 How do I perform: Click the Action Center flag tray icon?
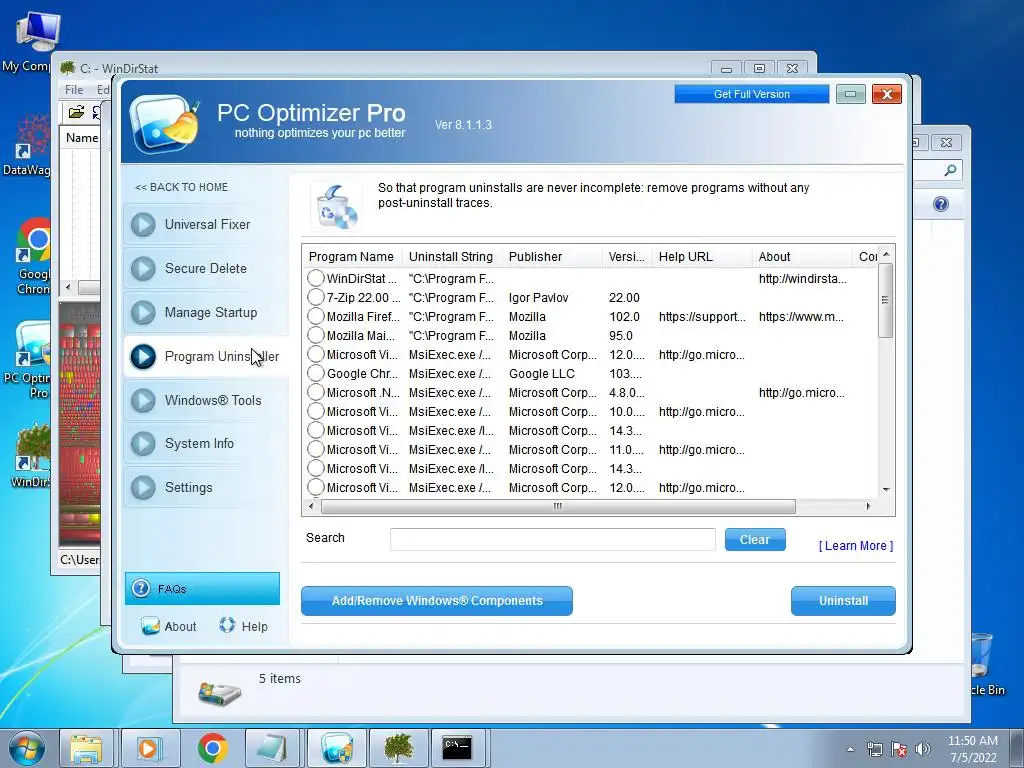899,749
